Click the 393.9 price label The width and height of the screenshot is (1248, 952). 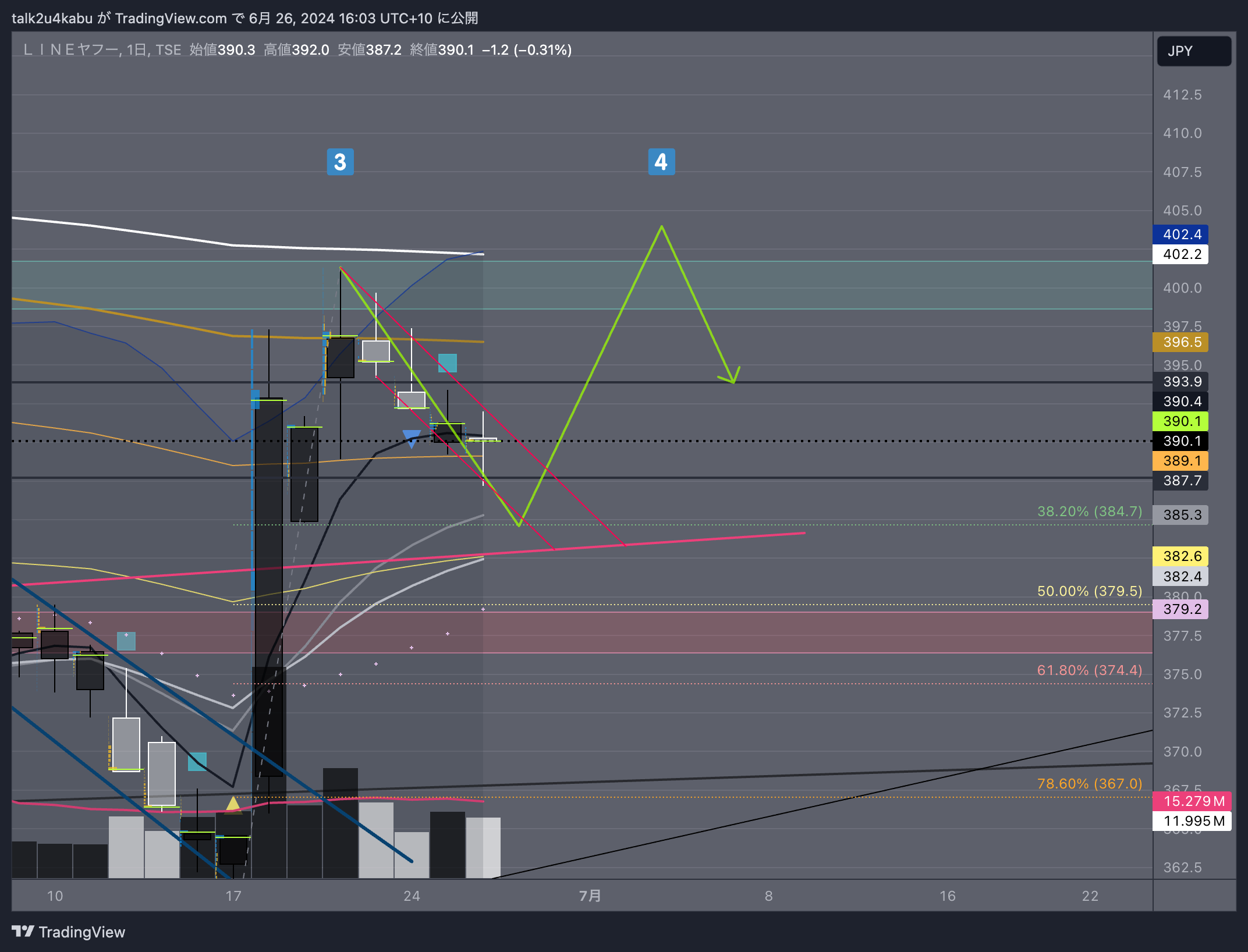[1180, 382]
